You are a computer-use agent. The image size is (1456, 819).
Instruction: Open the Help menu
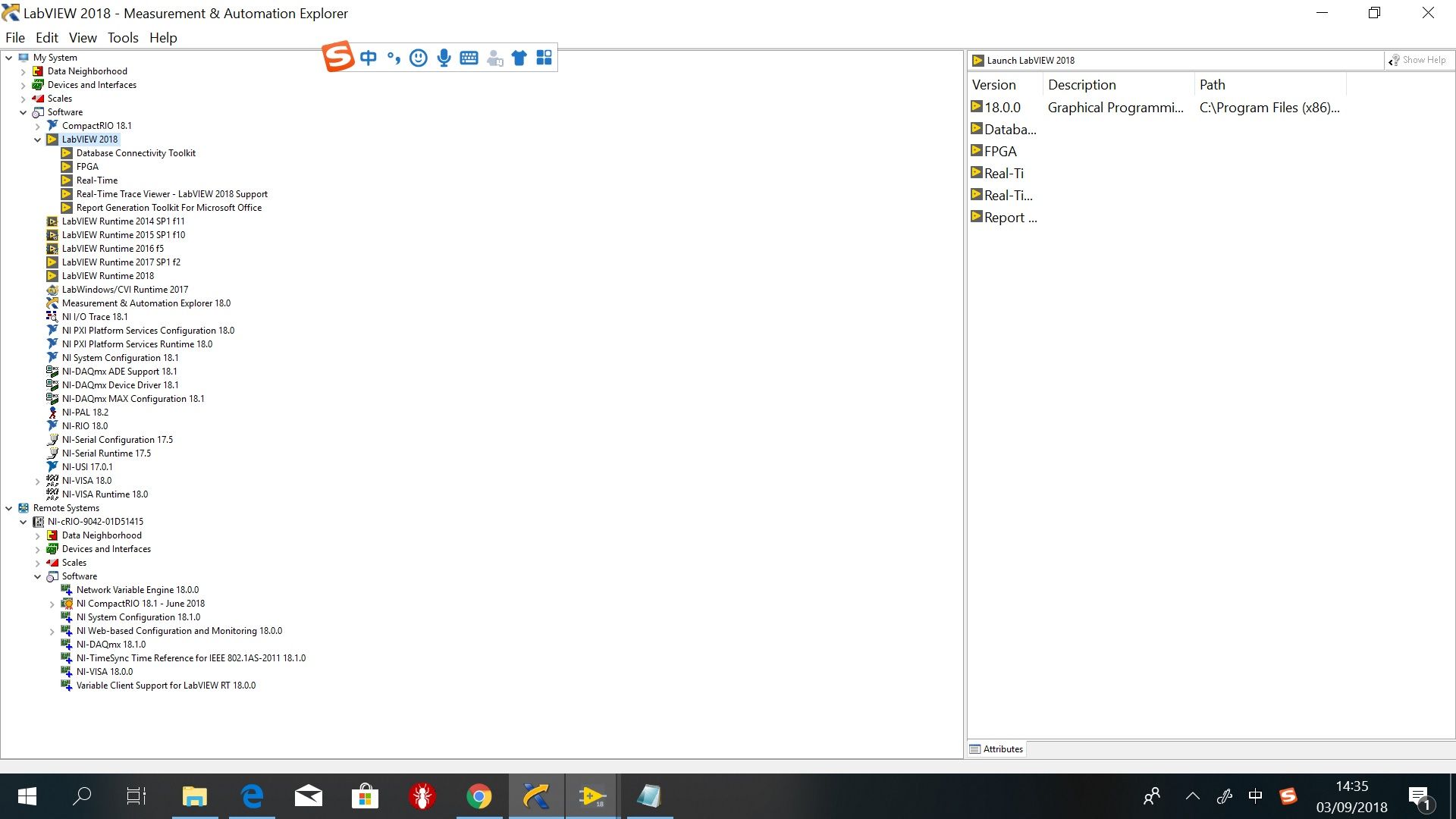(x=163, y=37)
